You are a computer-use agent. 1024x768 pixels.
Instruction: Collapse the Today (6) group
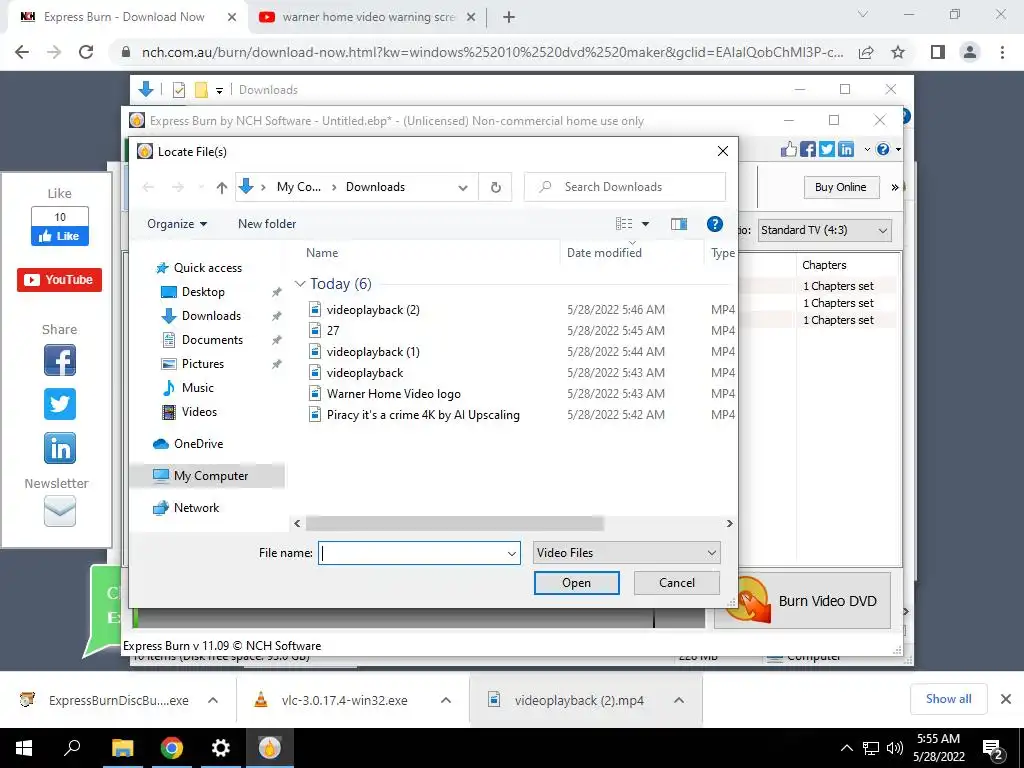click(x=300, y=283)
